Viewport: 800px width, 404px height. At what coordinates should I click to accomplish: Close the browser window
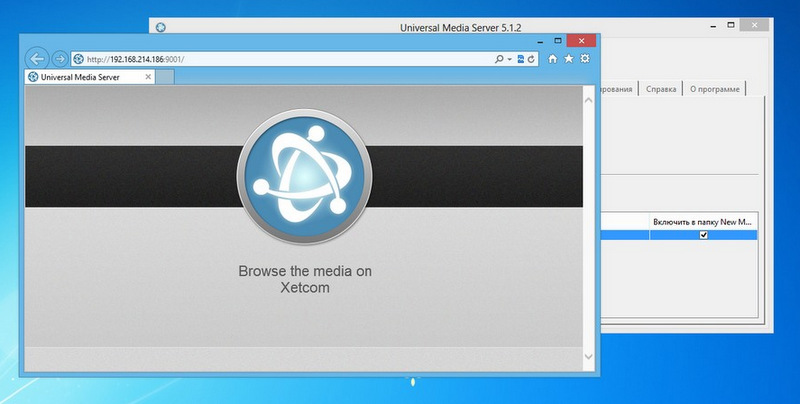[581, 41]
